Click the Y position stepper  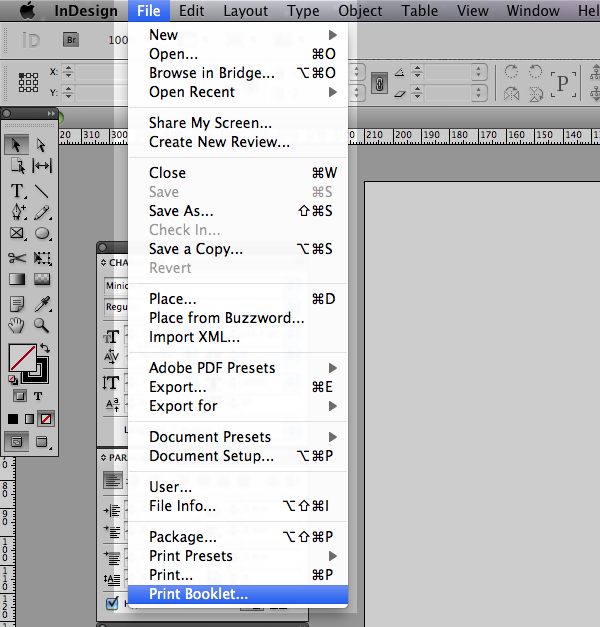click(68, 93)
